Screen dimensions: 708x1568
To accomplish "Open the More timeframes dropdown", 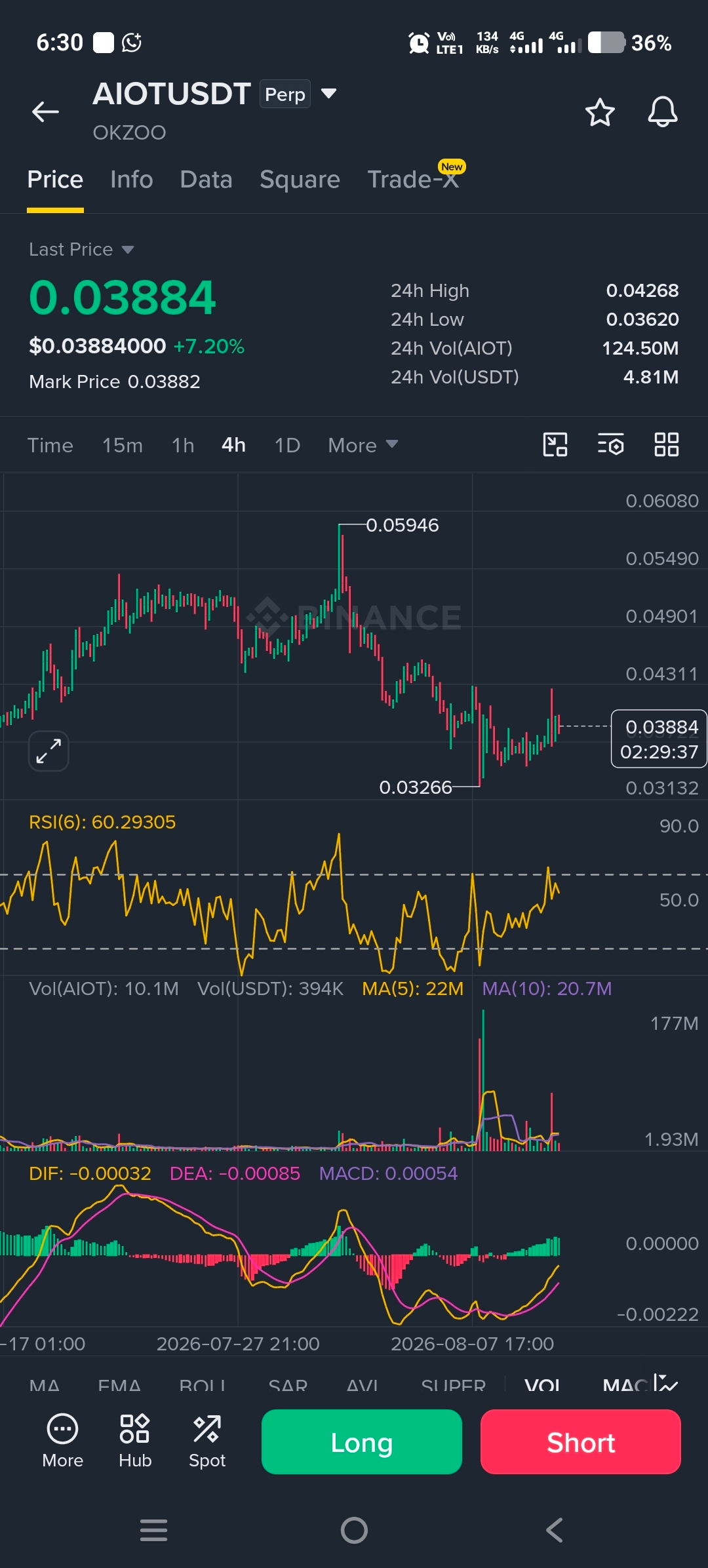I will click(363, 445).
